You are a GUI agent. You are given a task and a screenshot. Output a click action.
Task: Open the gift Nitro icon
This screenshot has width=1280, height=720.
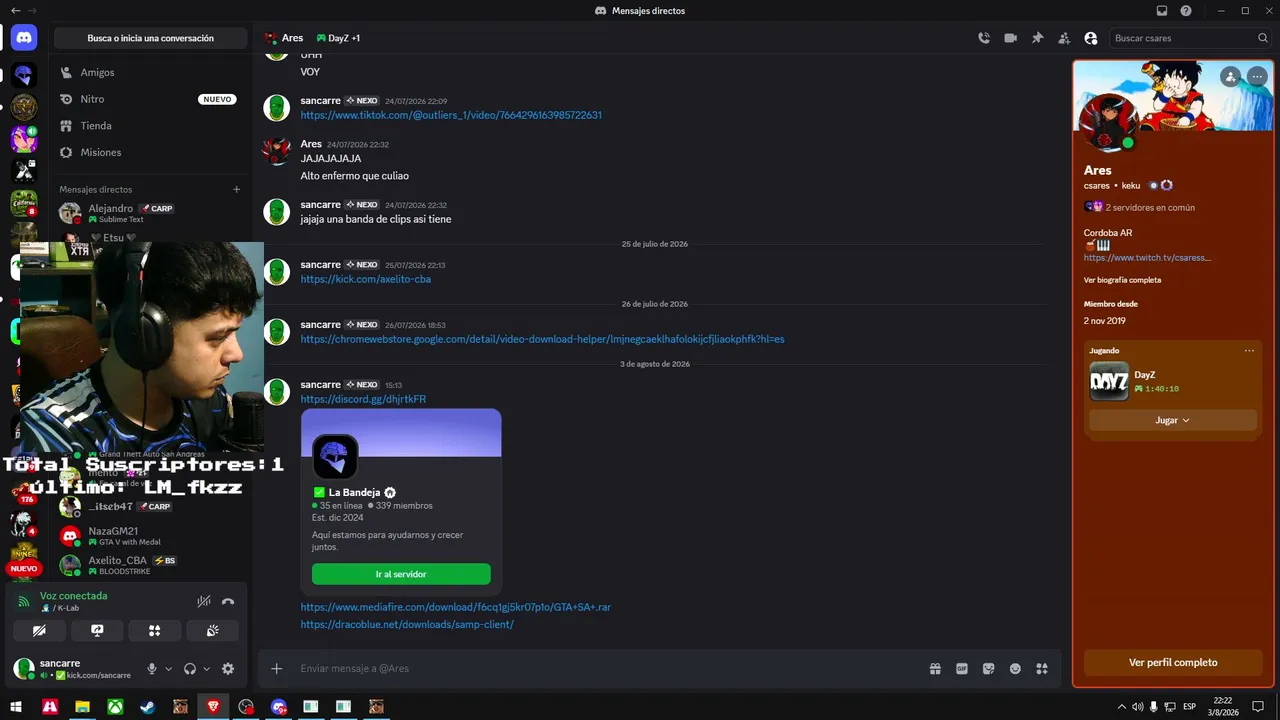tap(935, 668)
